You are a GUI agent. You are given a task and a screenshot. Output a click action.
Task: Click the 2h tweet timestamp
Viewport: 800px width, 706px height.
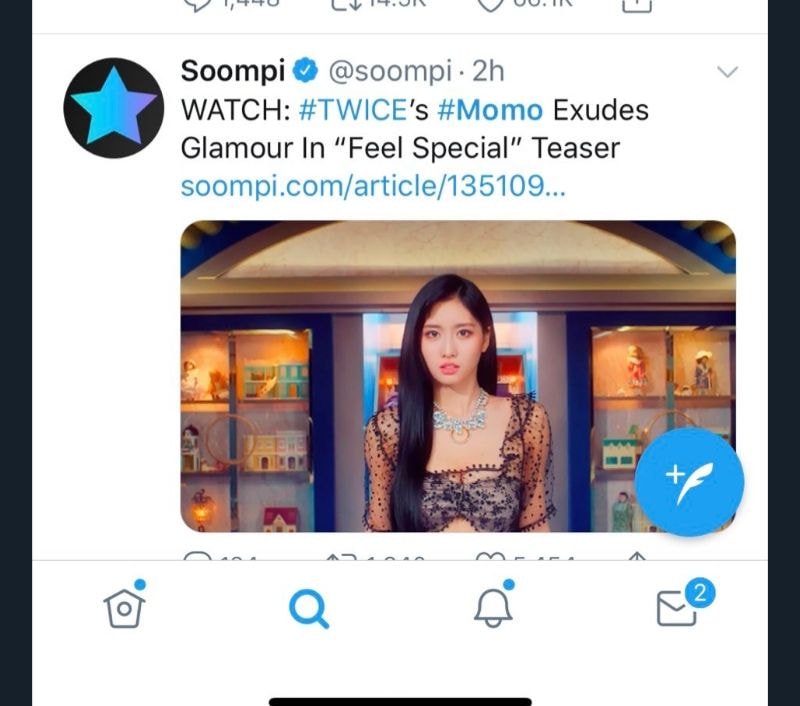click(488, 71)
